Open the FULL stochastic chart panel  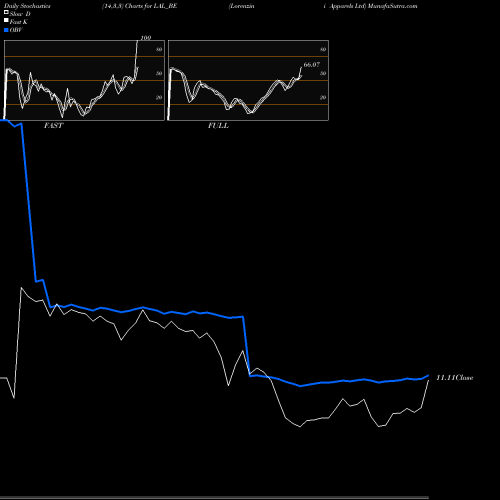pos(248,80)
